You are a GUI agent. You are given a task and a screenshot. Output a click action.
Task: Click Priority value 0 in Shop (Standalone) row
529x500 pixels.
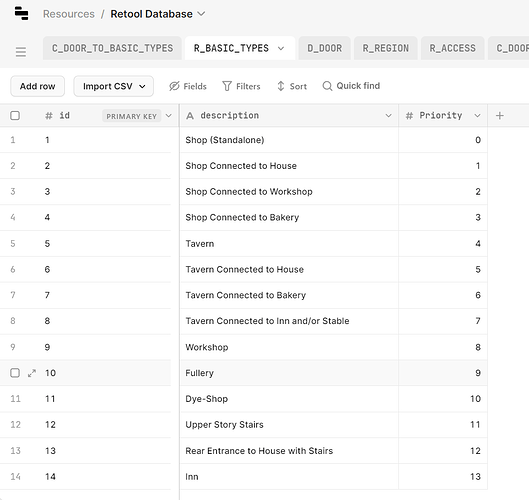[443, 140]
